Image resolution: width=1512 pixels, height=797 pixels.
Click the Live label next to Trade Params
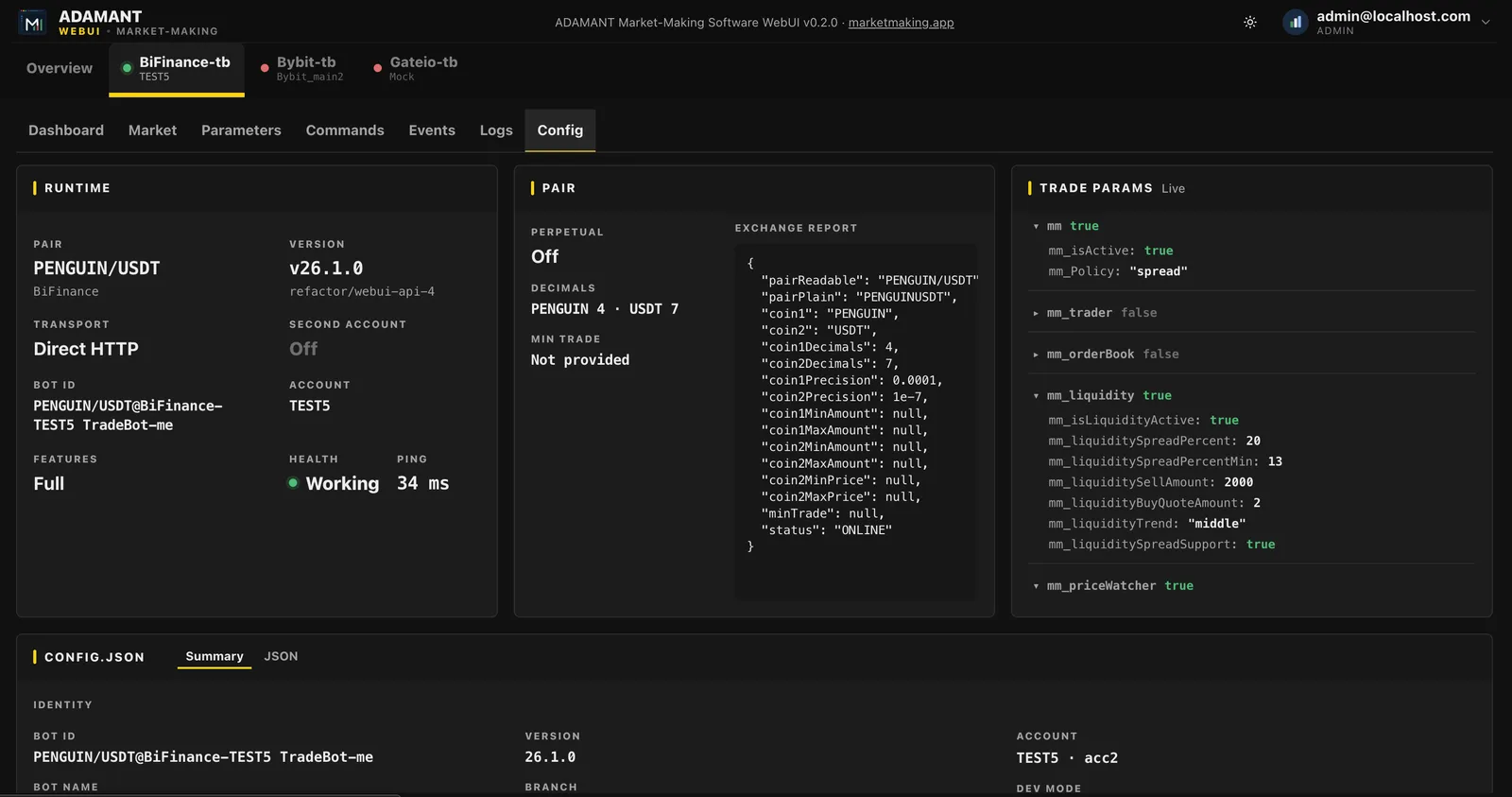[x=1173, y=188]
